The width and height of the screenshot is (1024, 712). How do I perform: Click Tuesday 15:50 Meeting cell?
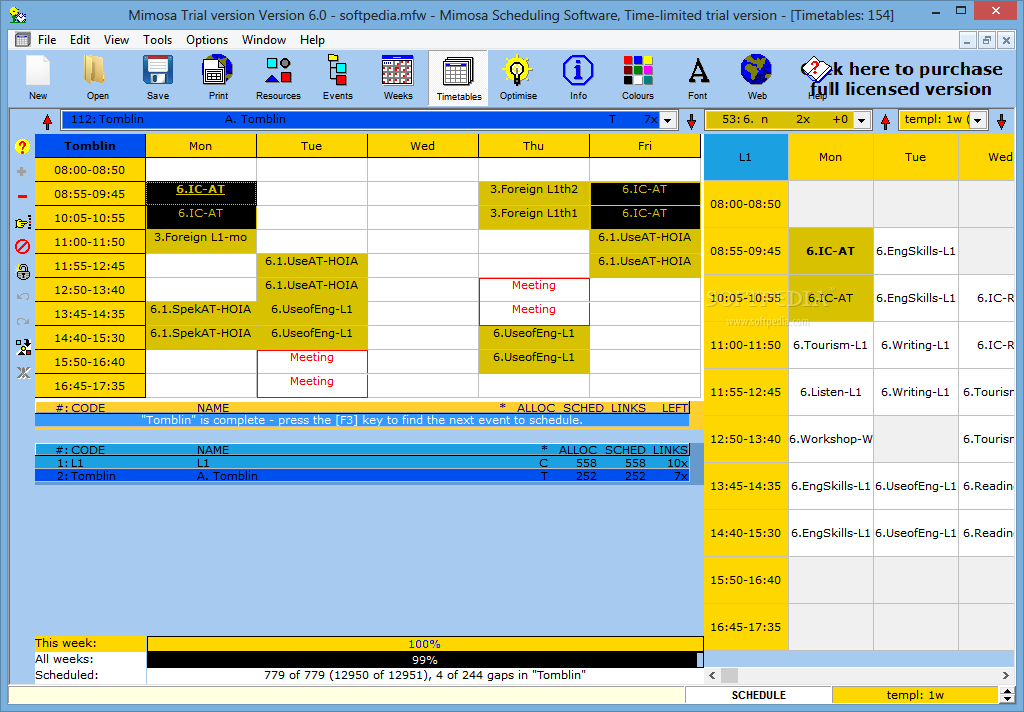(x=312, y=361)
